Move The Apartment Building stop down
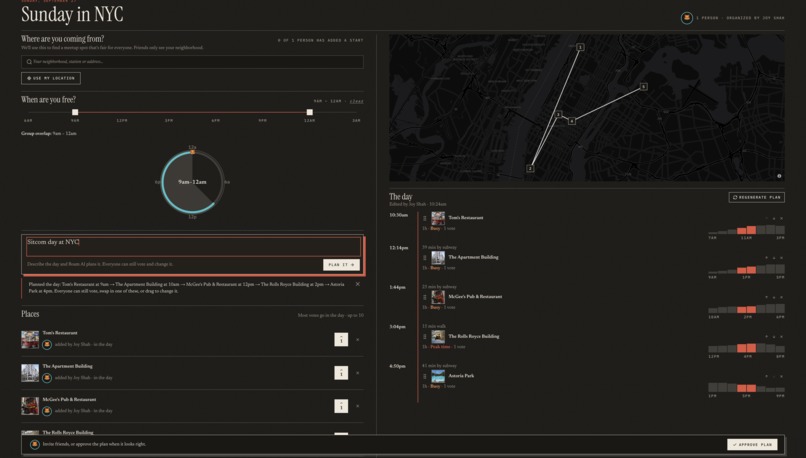Image resolution: width=806 pixels, height=458 pixels. [x=774, y=258]
